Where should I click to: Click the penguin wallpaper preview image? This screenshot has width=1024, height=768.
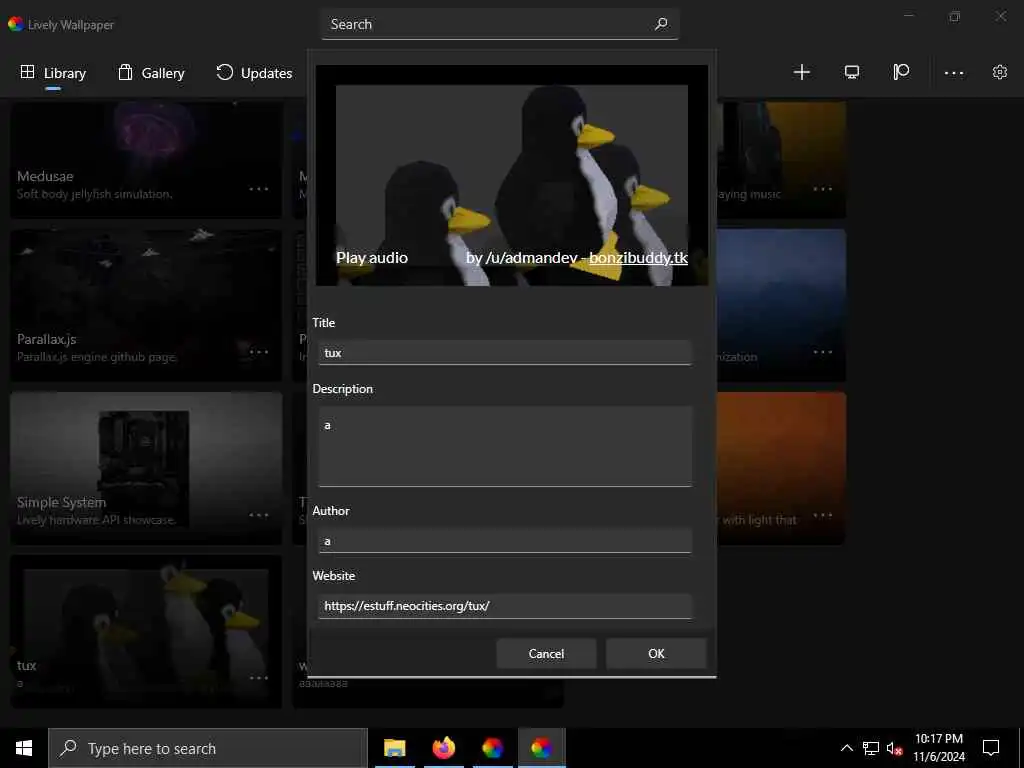[511, 175]
